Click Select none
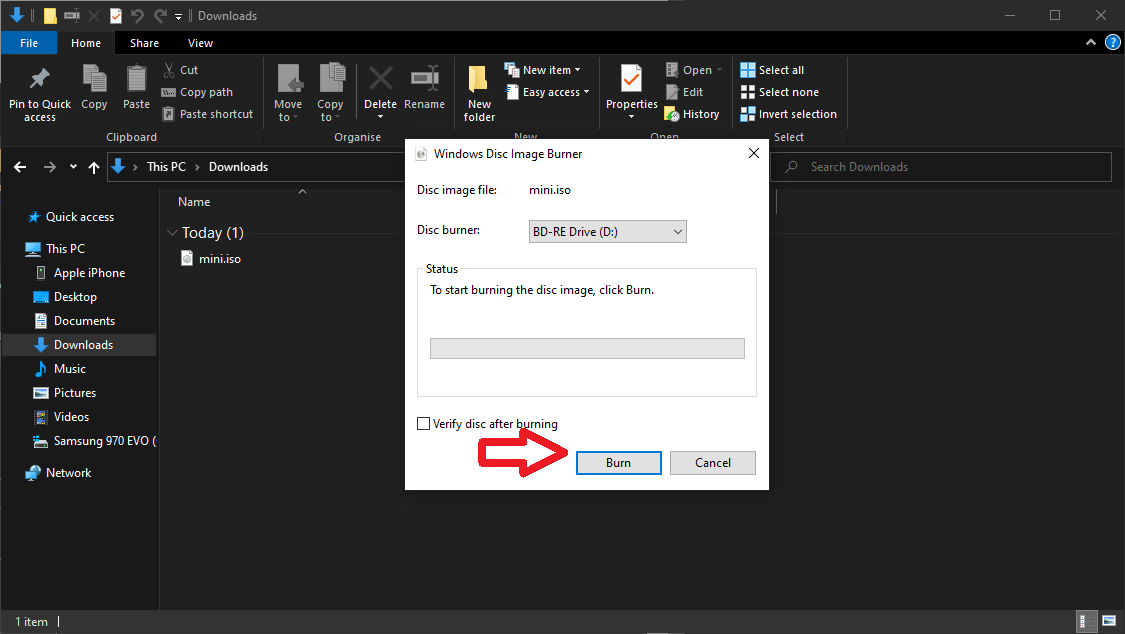The height and width of the screenshot is (634, 1125). (779, 92)
